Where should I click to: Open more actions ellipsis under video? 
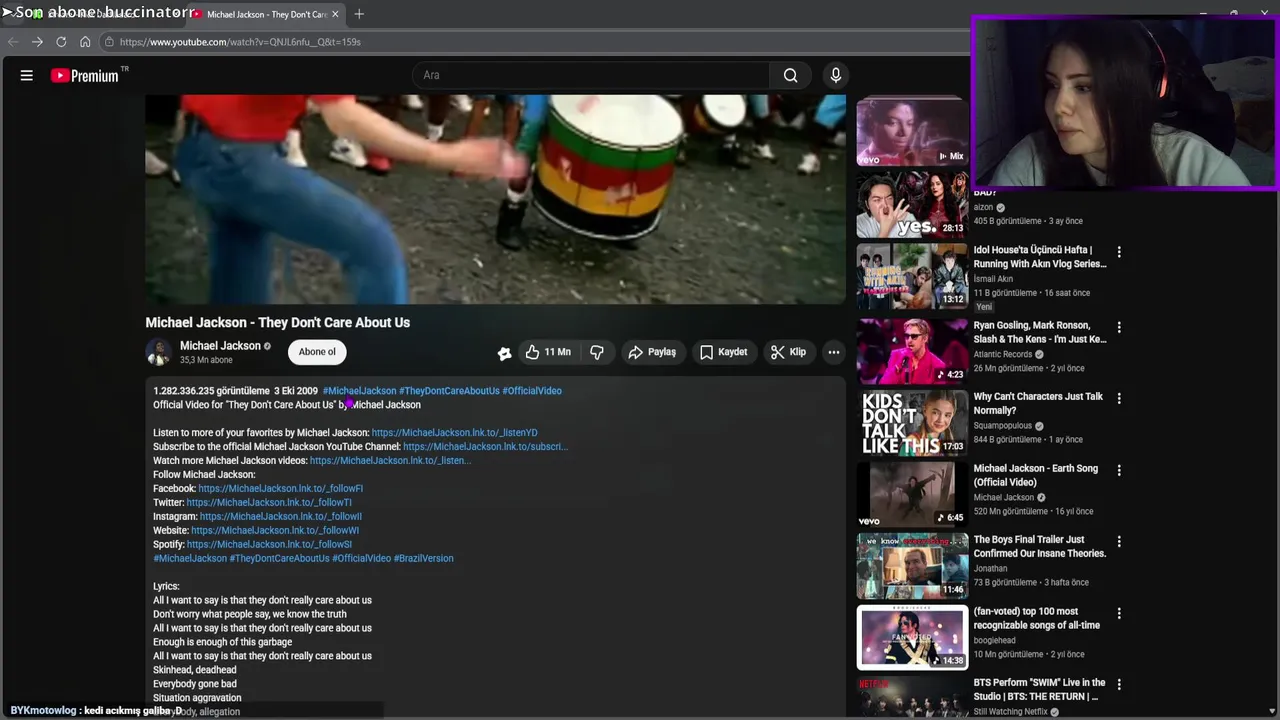[834, 352]
